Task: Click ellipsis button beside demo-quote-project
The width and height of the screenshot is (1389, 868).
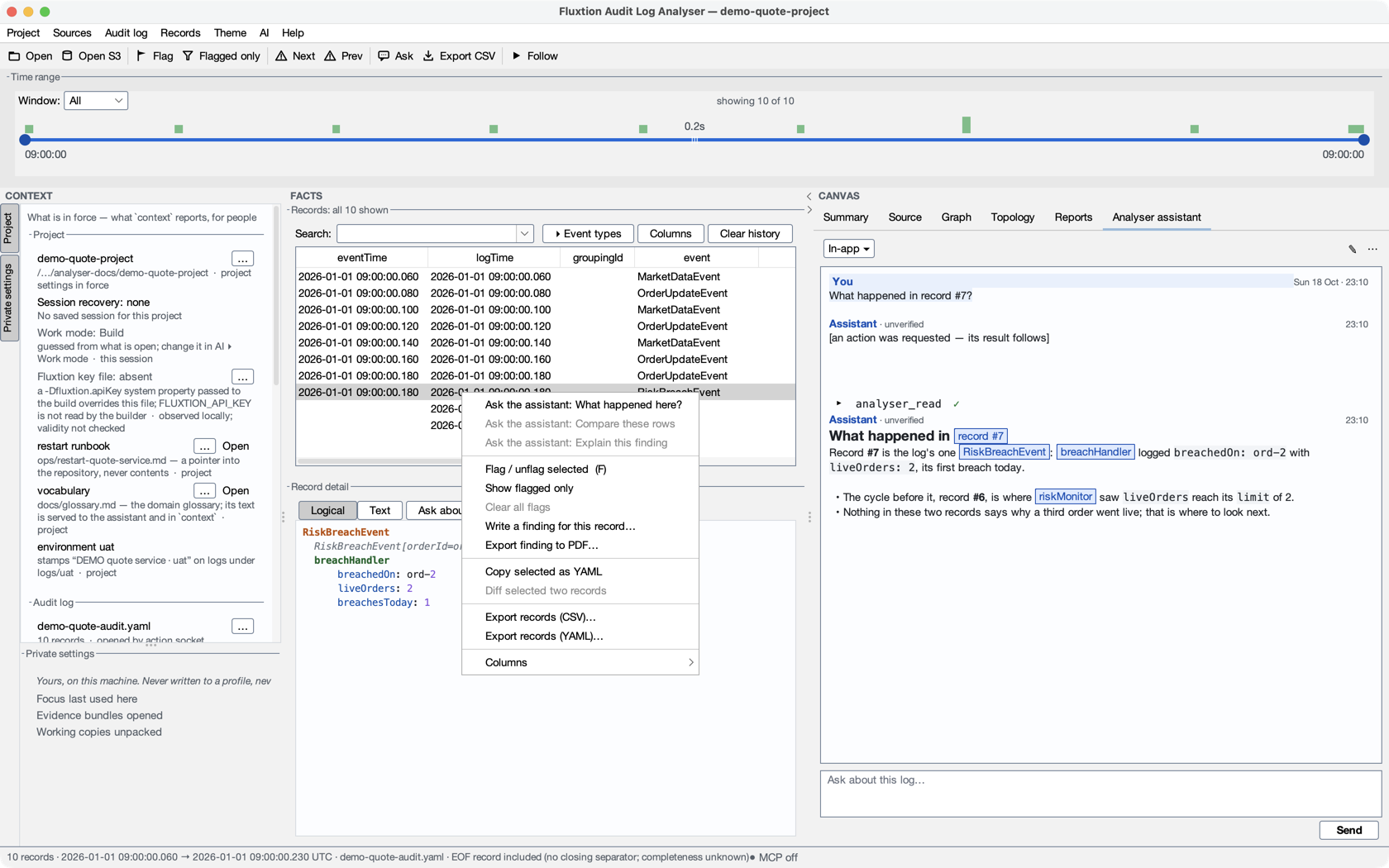Action: [242, 259]
